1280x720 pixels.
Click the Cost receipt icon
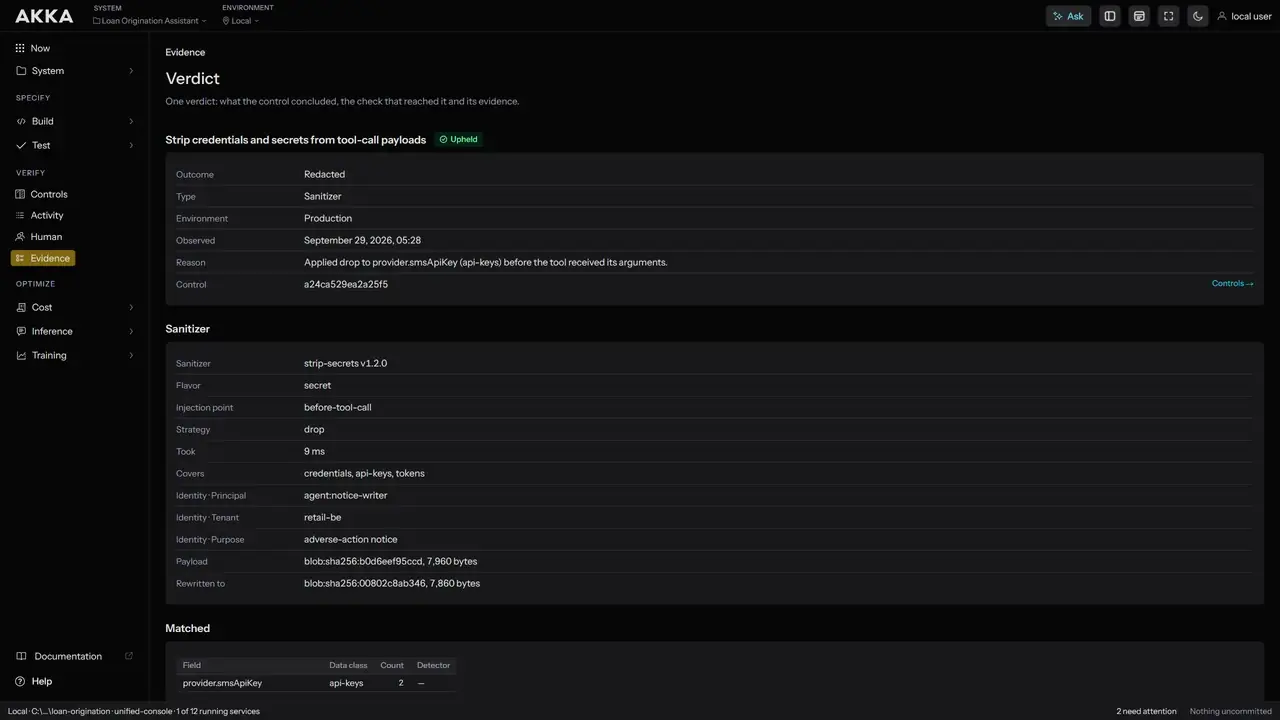coord(21,307)
